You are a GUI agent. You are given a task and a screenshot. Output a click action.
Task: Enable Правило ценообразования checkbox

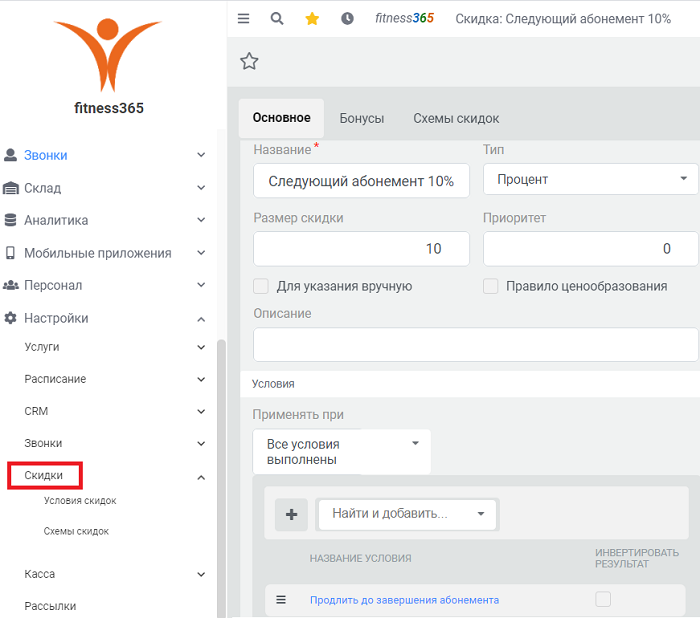click(490, 286)
